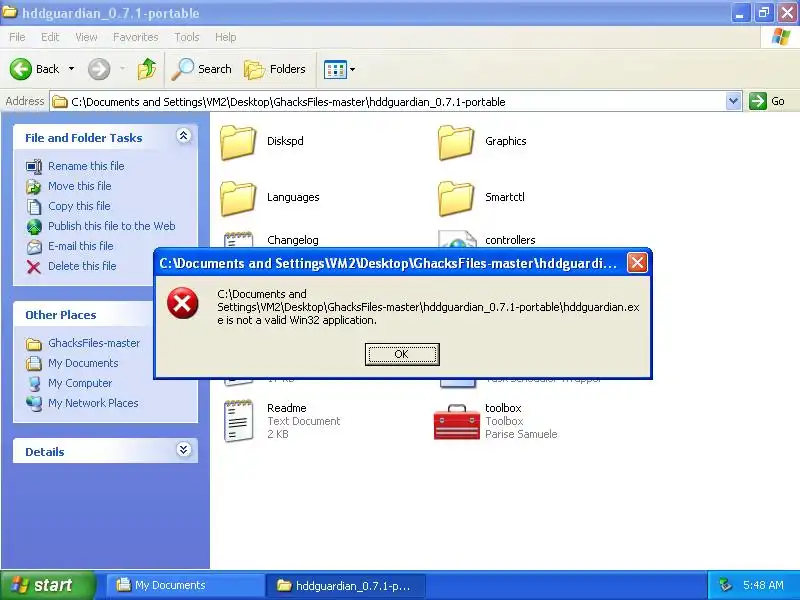Click the My Network Places icon
800x600 pixels.
coord(34,403)
